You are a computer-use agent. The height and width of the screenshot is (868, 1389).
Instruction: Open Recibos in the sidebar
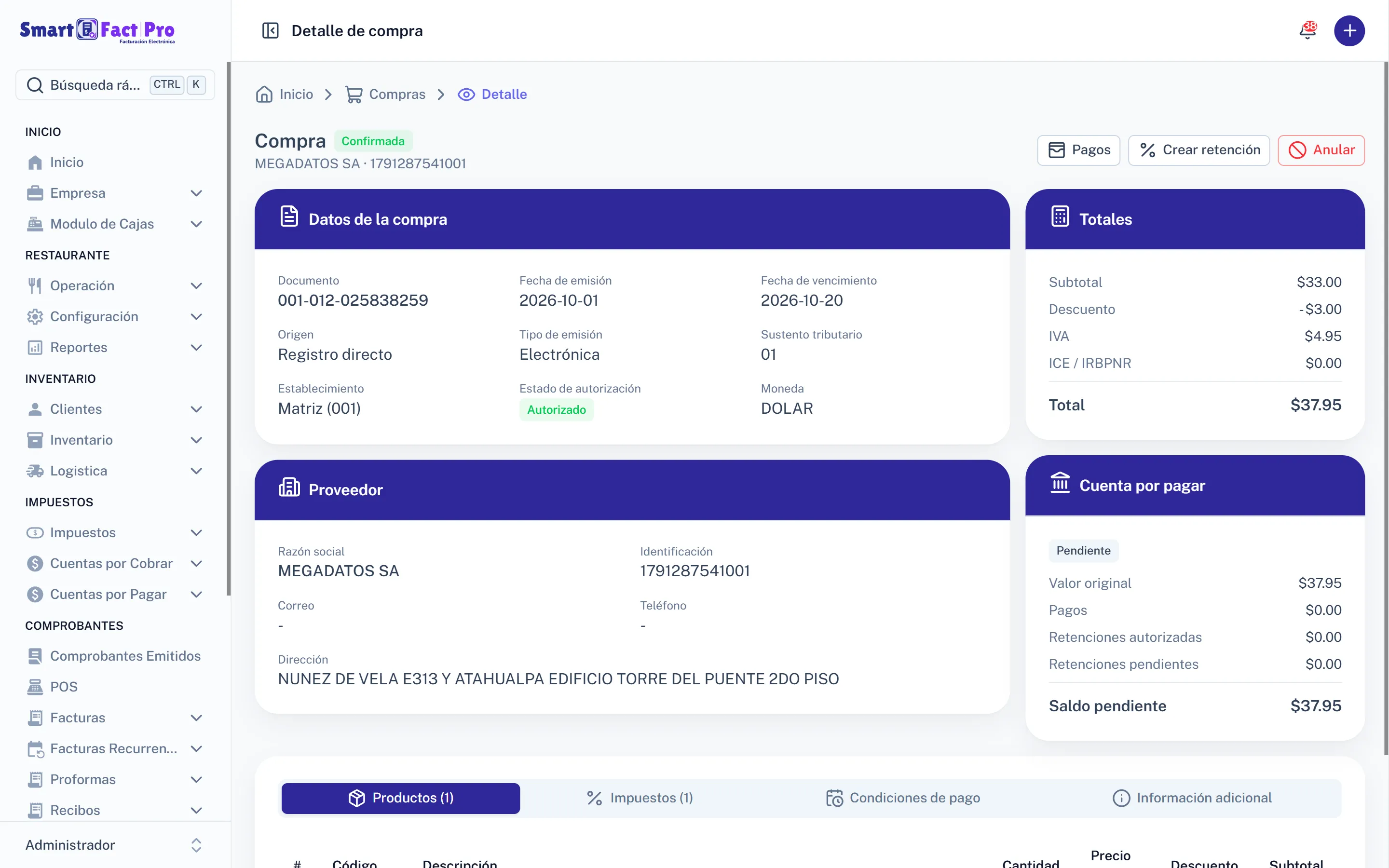click(115, 810)
